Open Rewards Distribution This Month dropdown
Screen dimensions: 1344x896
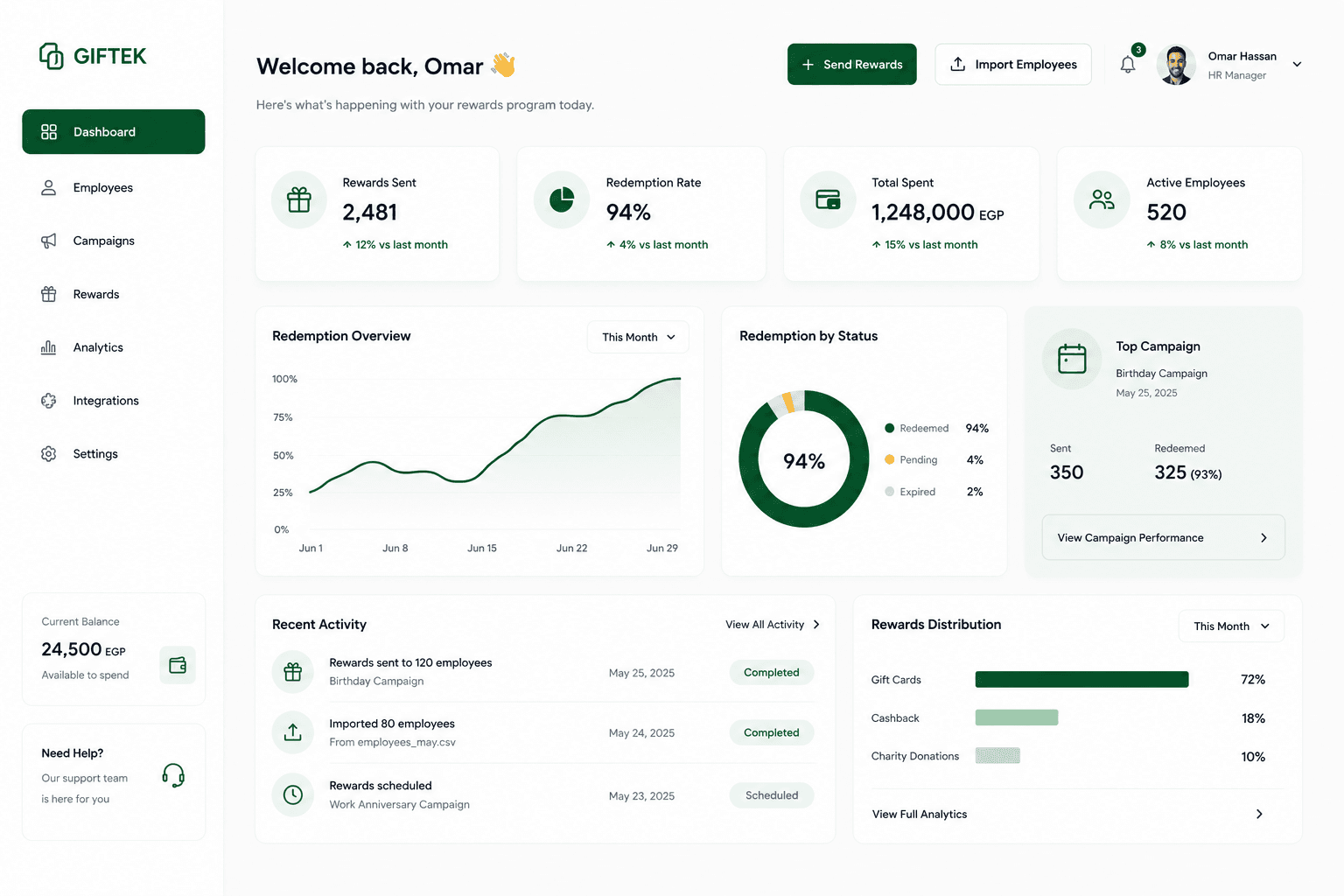1231,626
